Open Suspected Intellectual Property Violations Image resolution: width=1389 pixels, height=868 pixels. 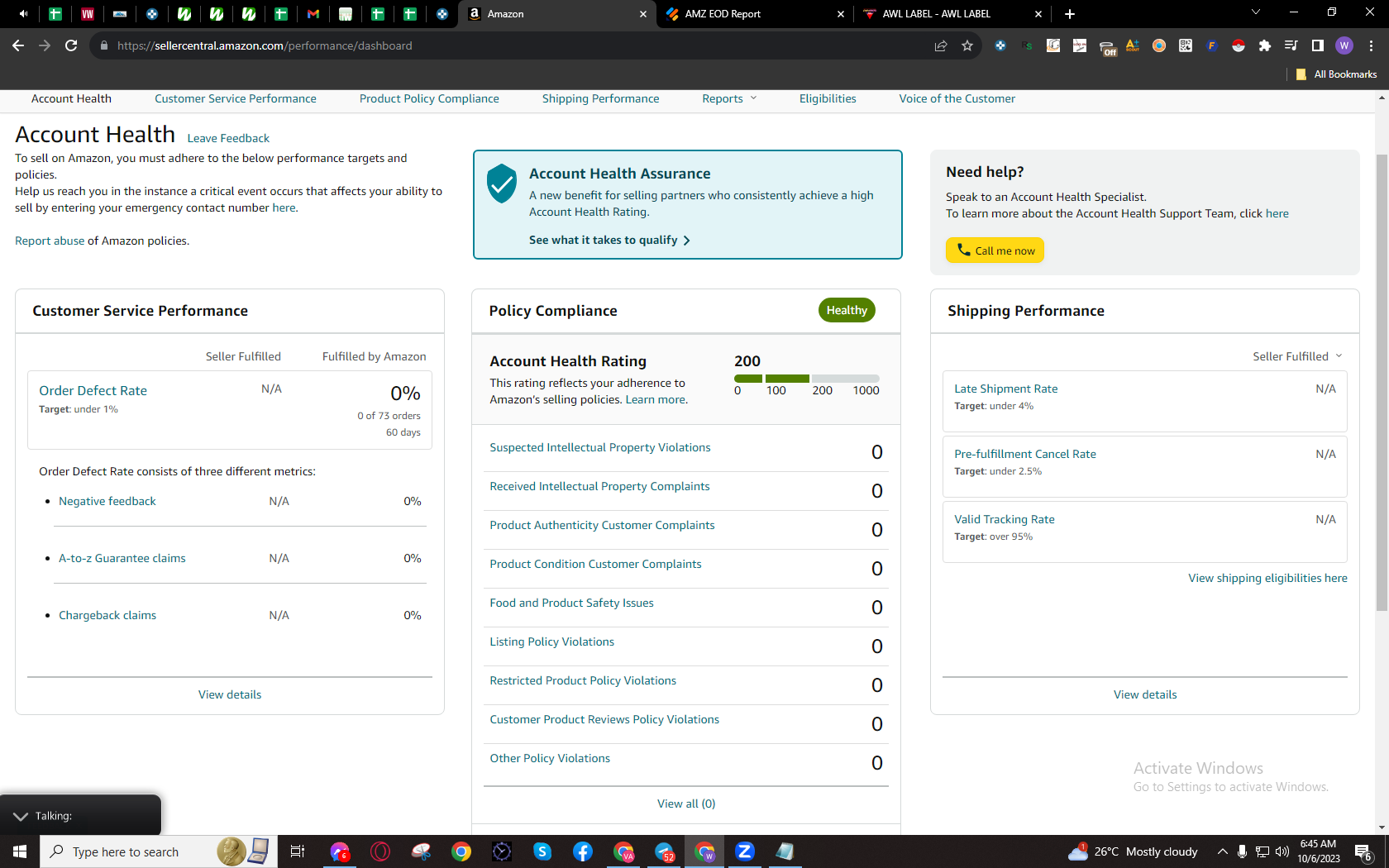click(x=600, y=447)
